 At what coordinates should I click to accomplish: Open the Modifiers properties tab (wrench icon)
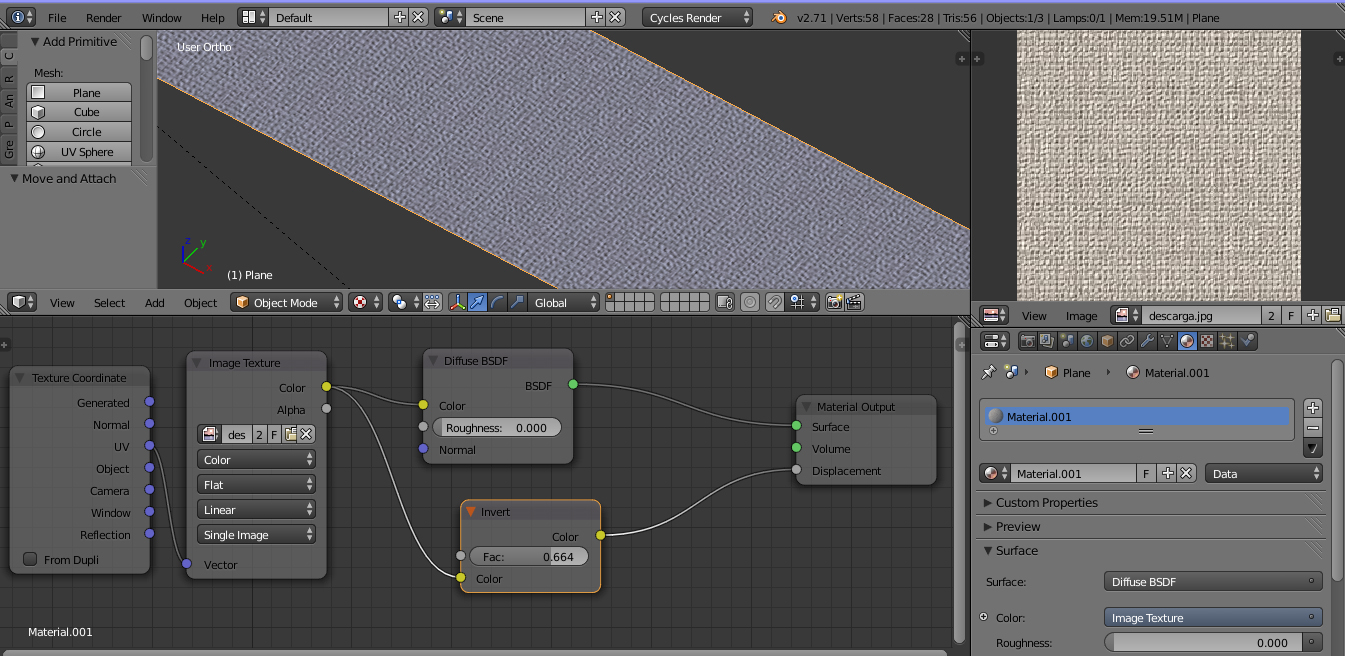pos(1147,341)
